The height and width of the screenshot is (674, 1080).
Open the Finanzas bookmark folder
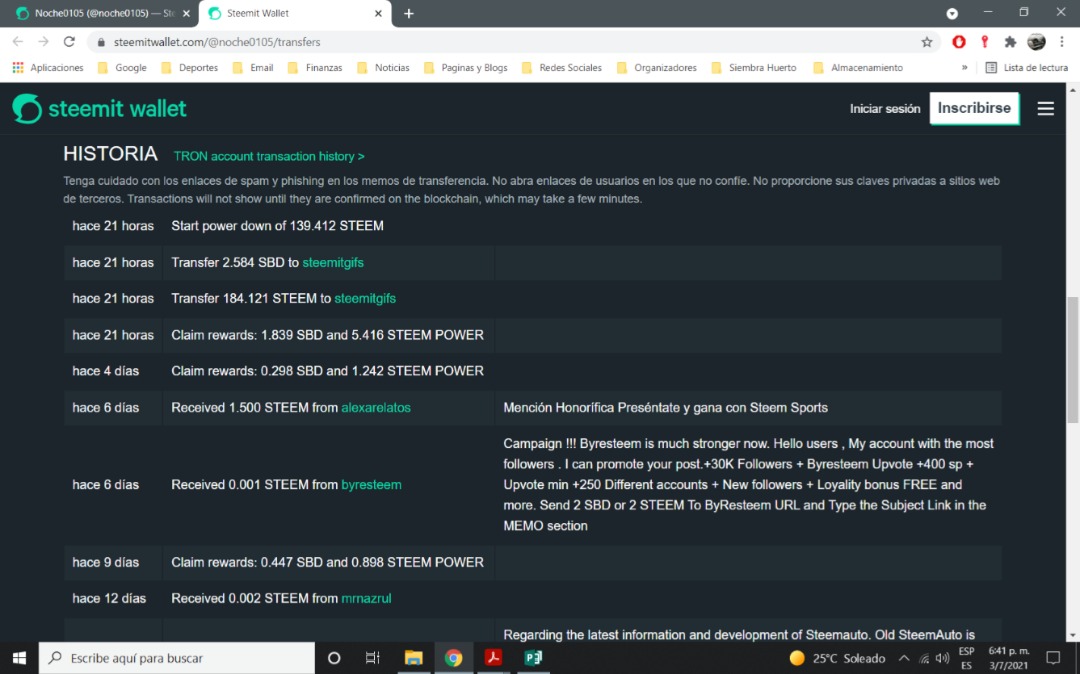315,67
